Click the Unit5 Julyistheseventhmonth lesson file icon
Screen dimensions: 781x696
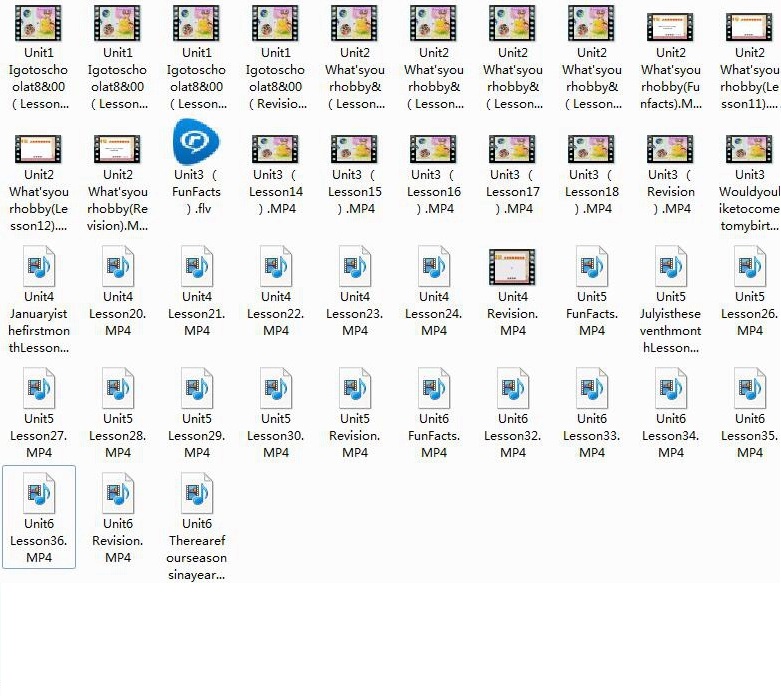[x=671, y=267]
